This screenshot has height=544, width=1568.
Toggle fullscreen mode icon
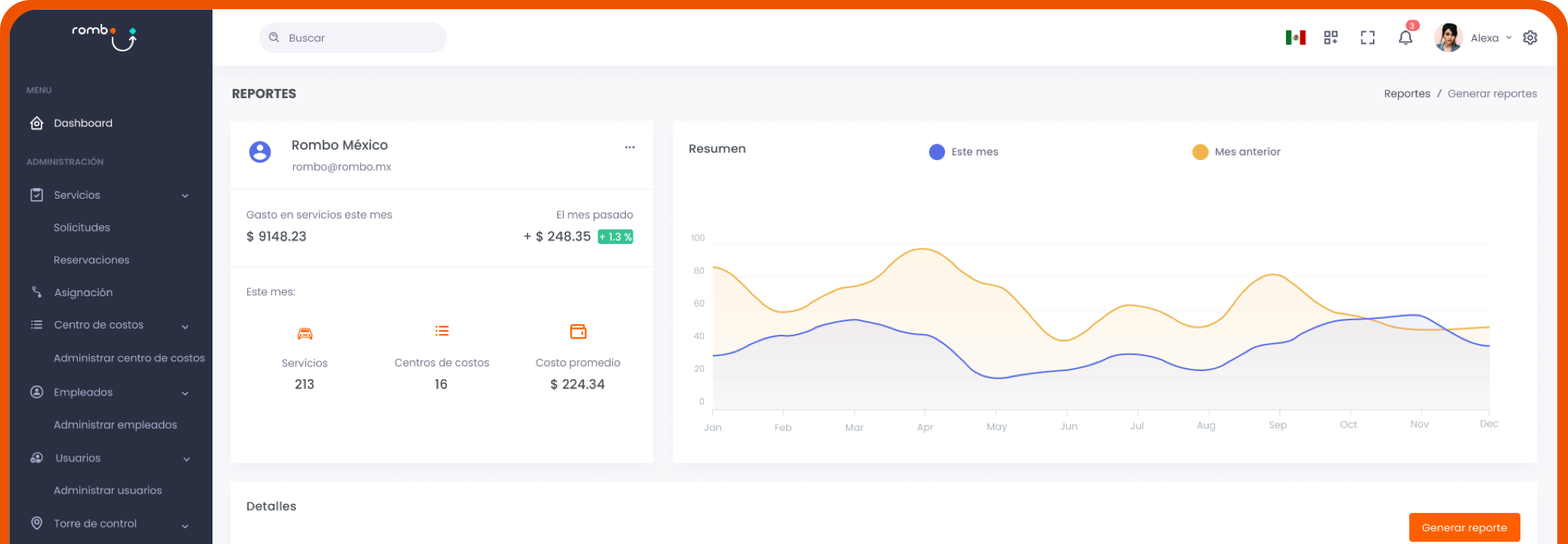1367,38
